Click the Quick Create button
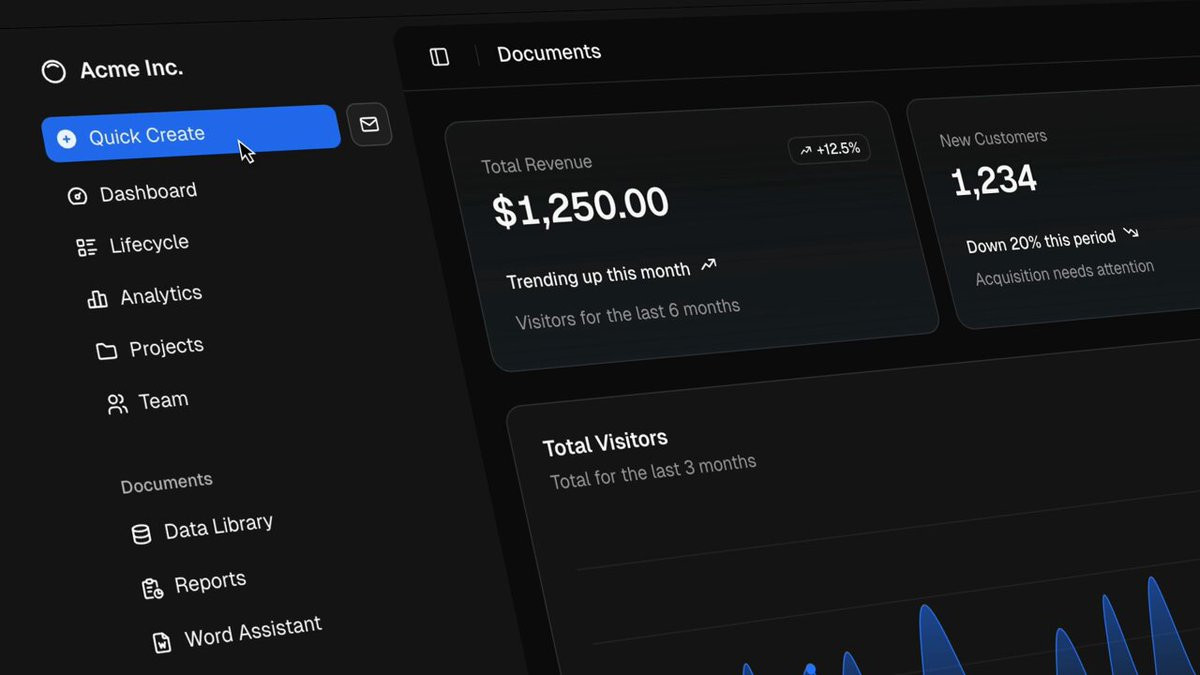Screen dimensions: 1200x675 click(191, 133)
